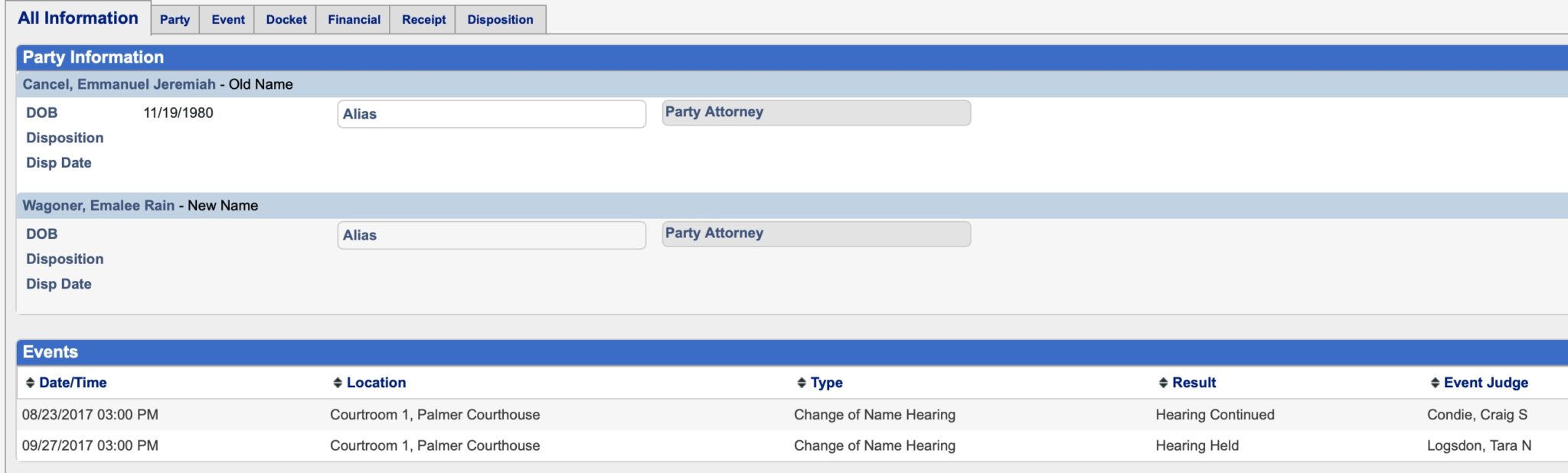The width and height of the screenshot is (1568, 473).
Task: Select the Docket tab
Action: pos(286,20)
